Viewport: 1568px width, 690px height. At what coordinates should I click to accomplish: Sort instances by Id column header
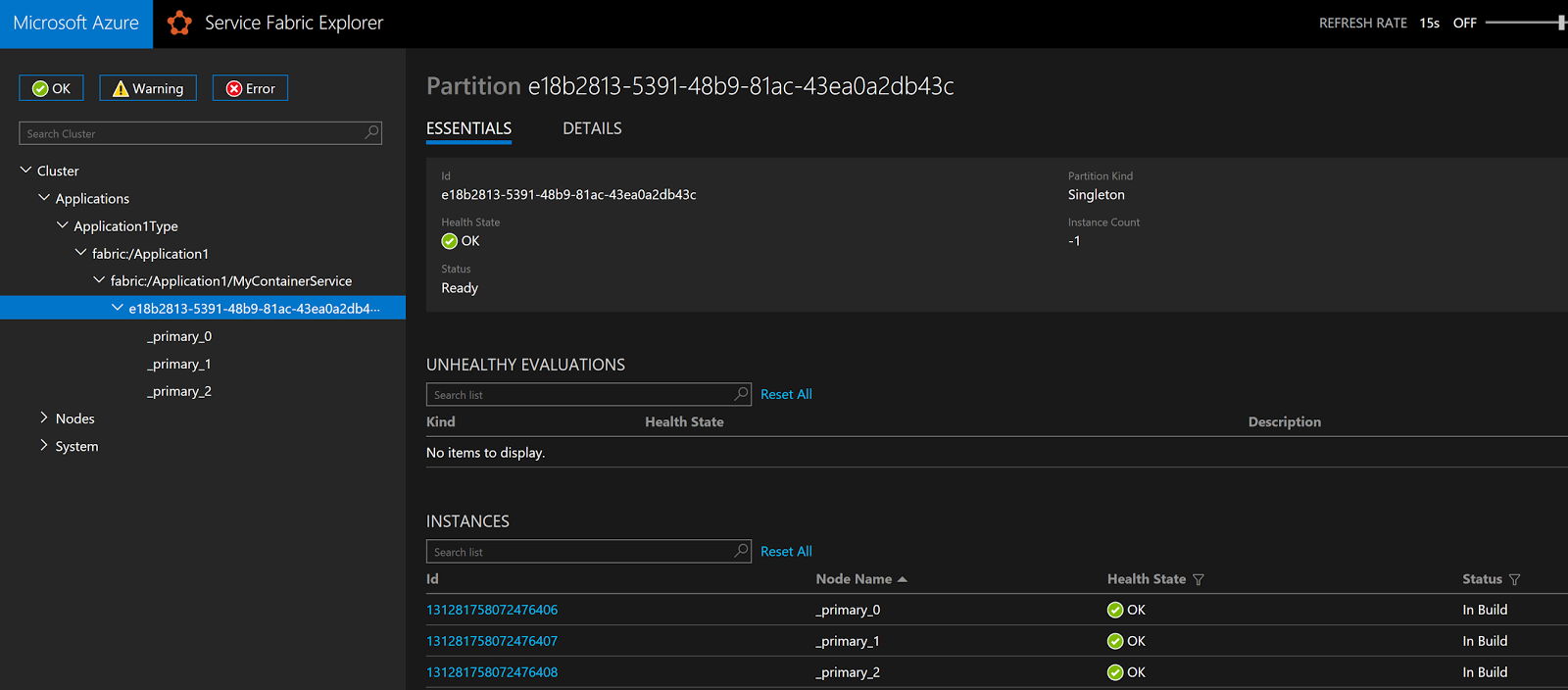pyautogui.click(x=432, y=579)
